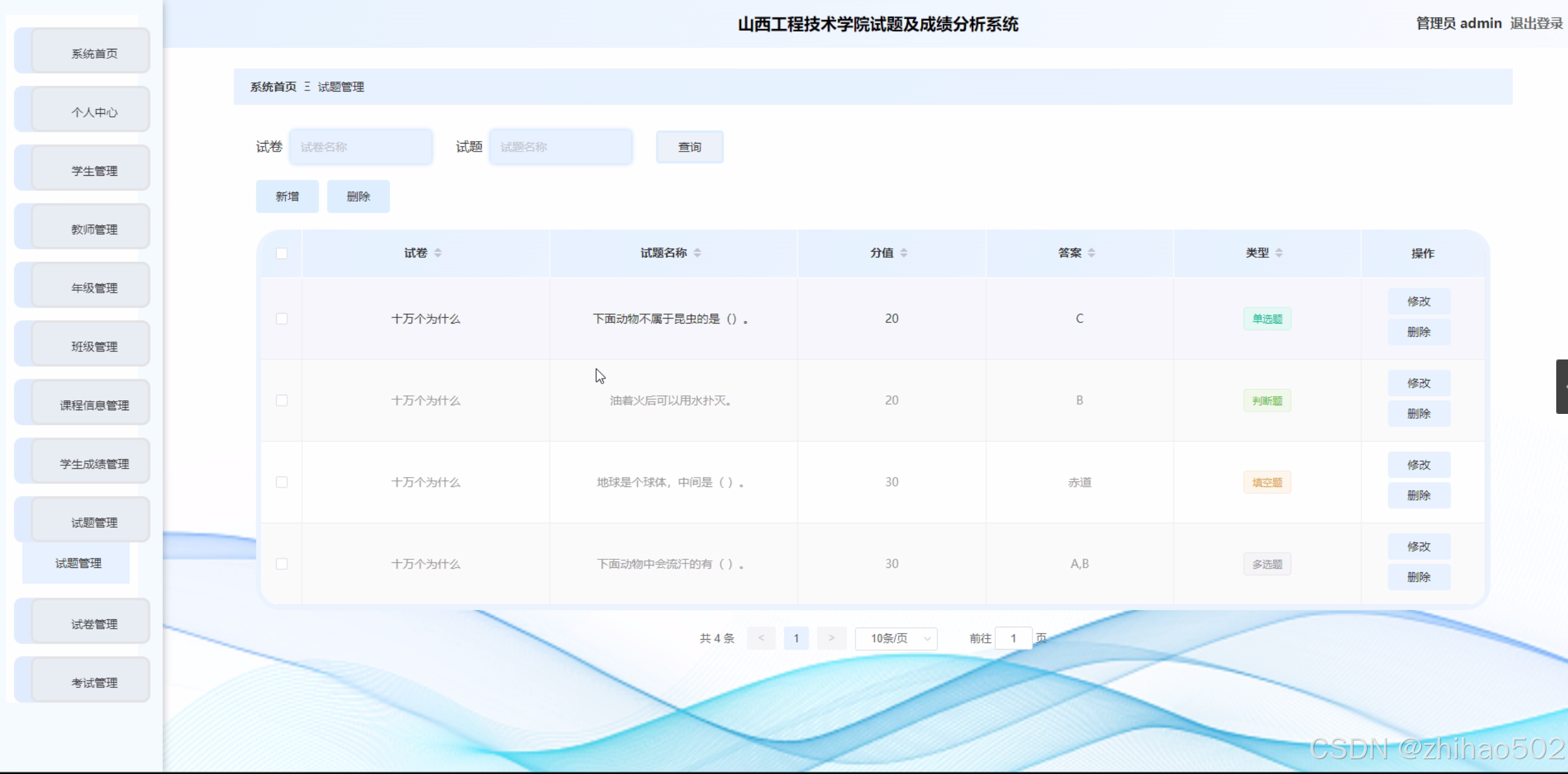Image resolution: width=1568 pixels, height=774 pixels.
Task: Go to next page arrow
Action: point(831,638)
